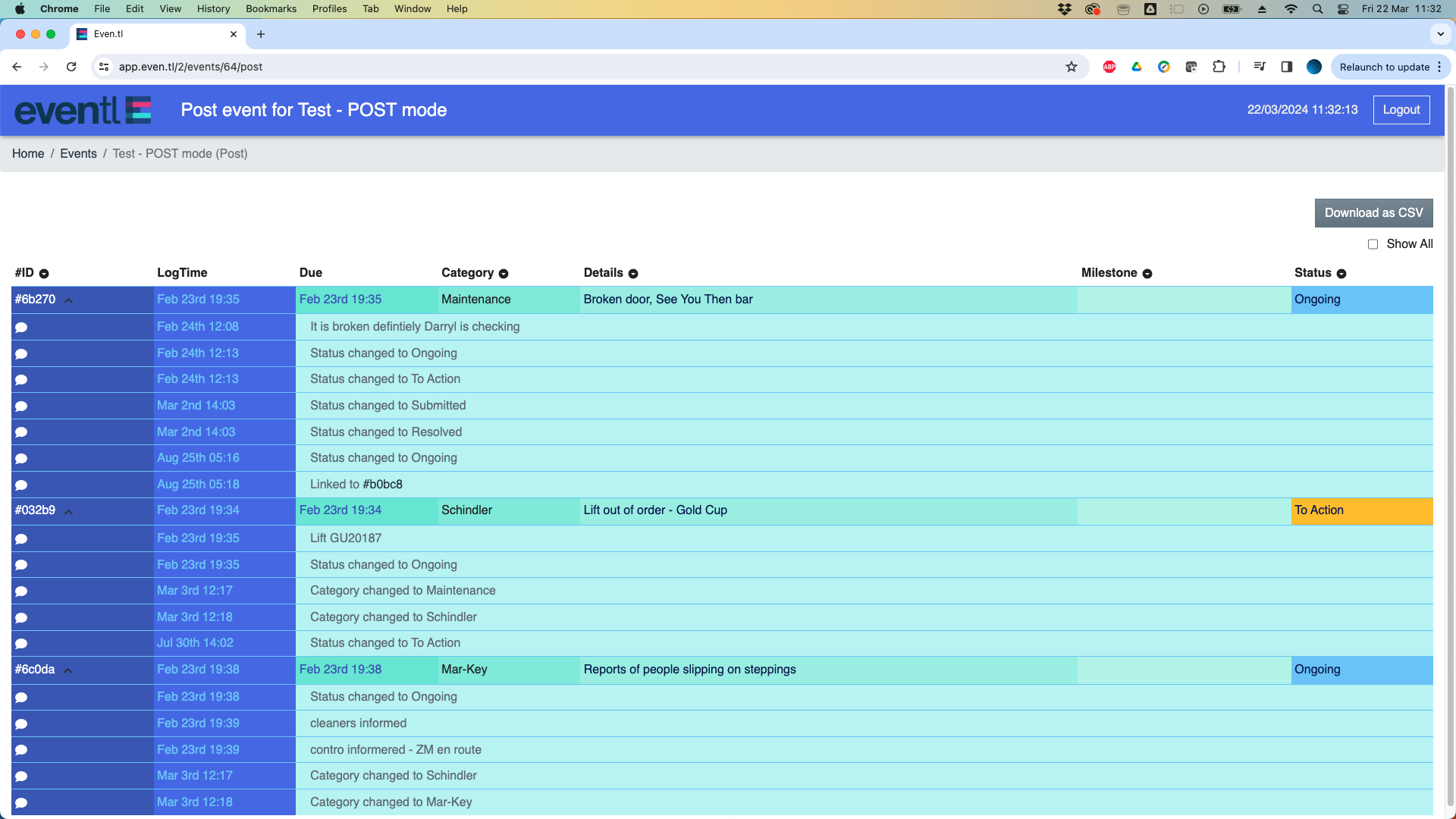
Task: Go to Home breadcrumb link
Action: tap(28, 154)
